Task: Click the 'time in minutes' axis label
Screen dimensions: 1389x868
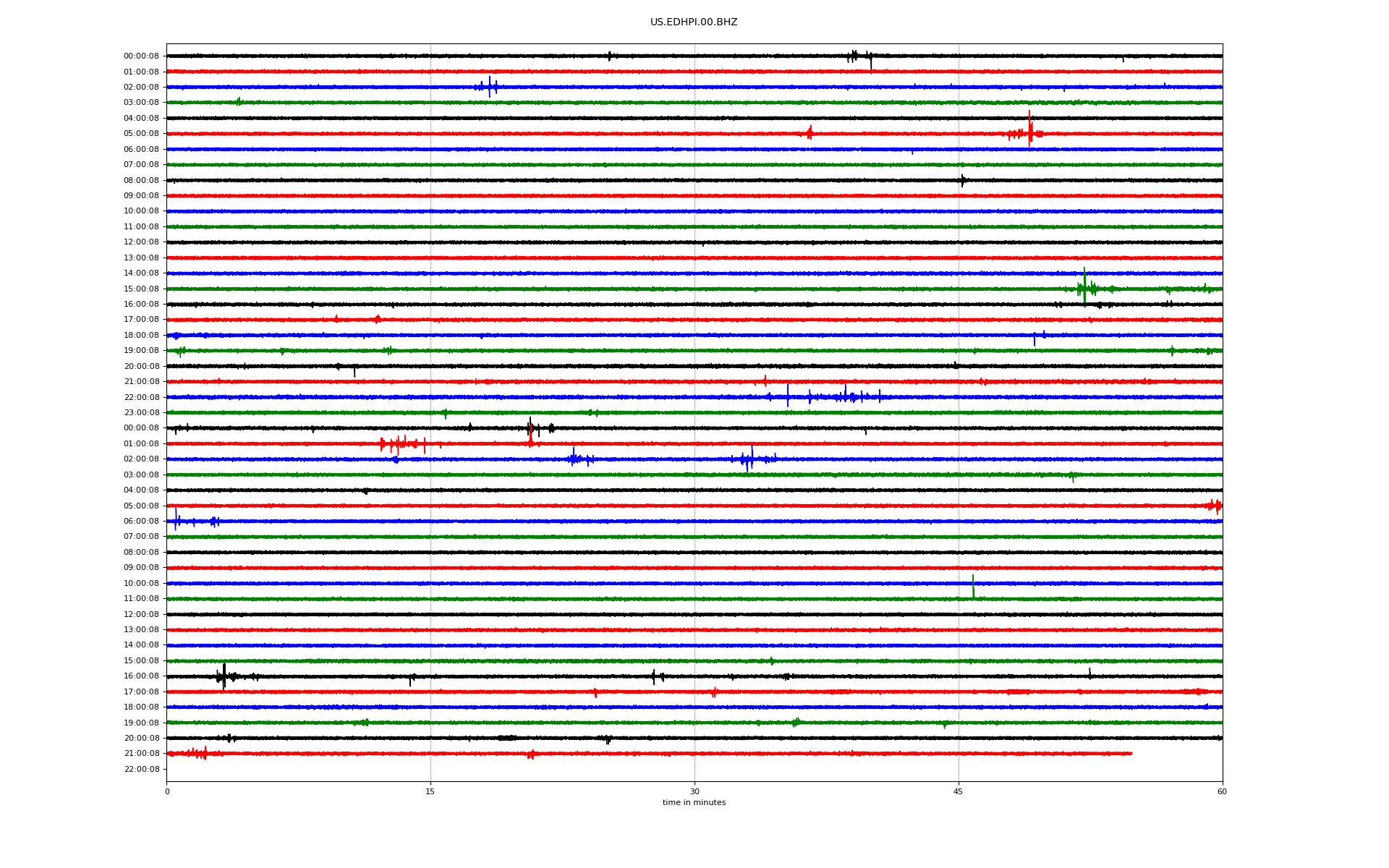Action: click(x=693, y=802)
